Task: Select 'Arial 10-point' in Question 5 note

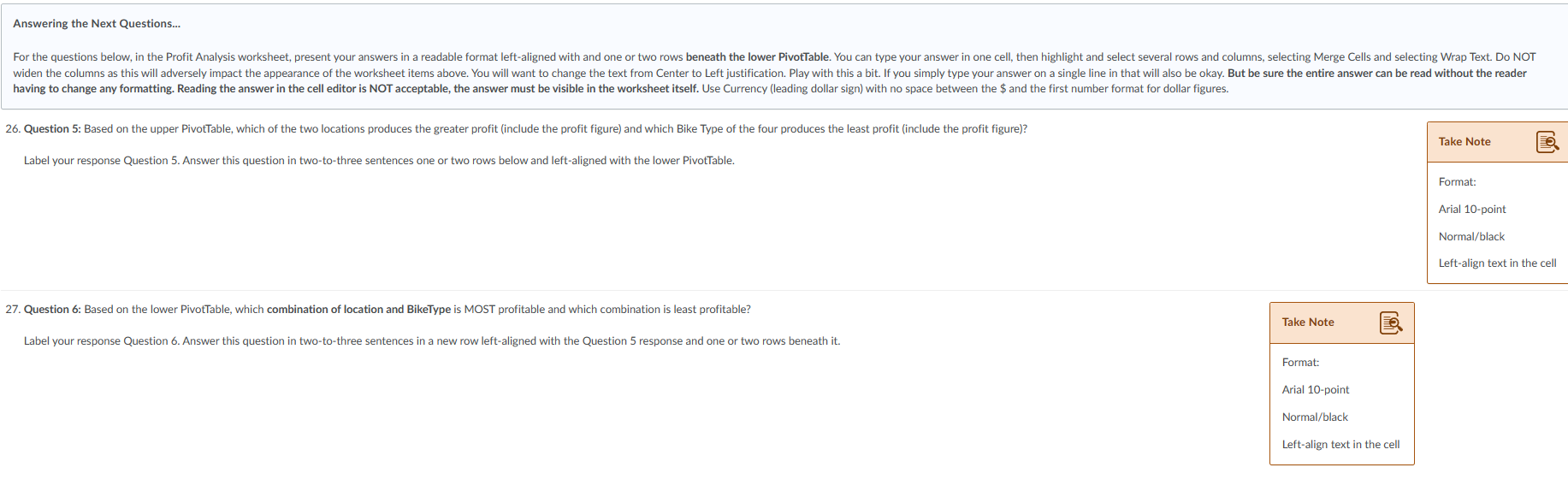Action: click(1472, 210)
